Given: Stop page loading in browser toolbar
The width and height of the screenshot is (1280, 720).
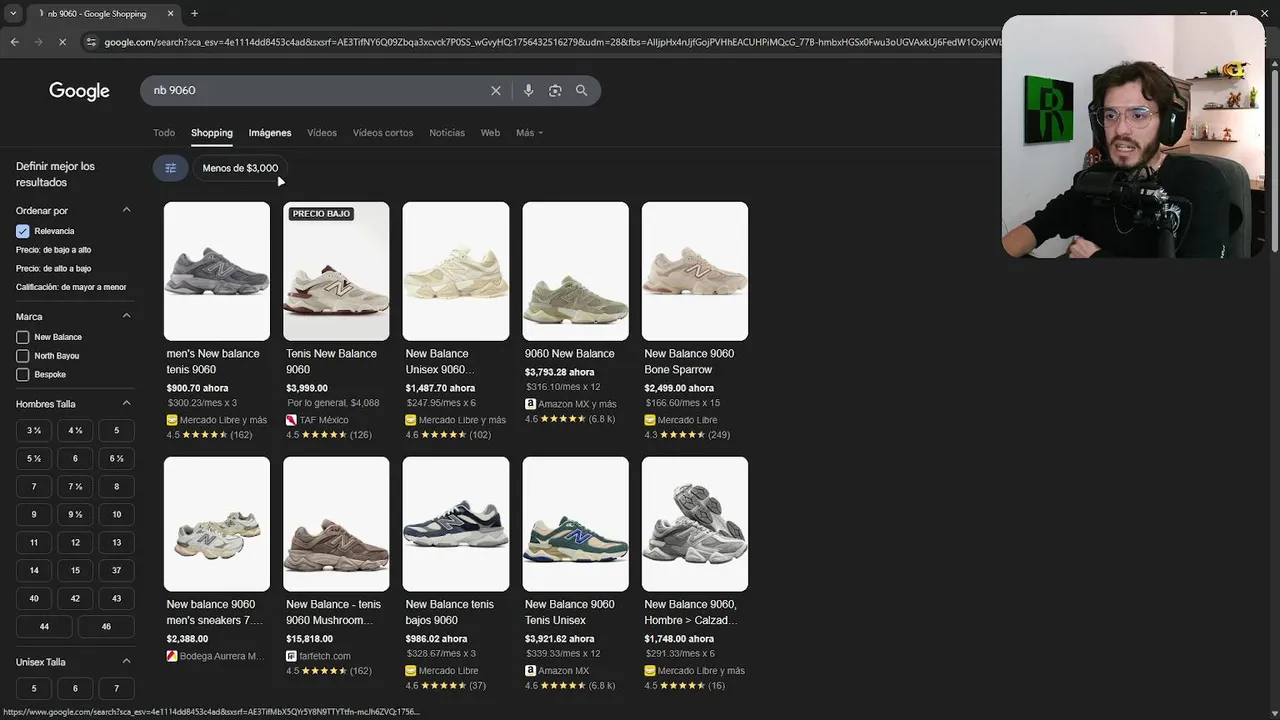Looking at the screenshot, I should click(62, 42).
